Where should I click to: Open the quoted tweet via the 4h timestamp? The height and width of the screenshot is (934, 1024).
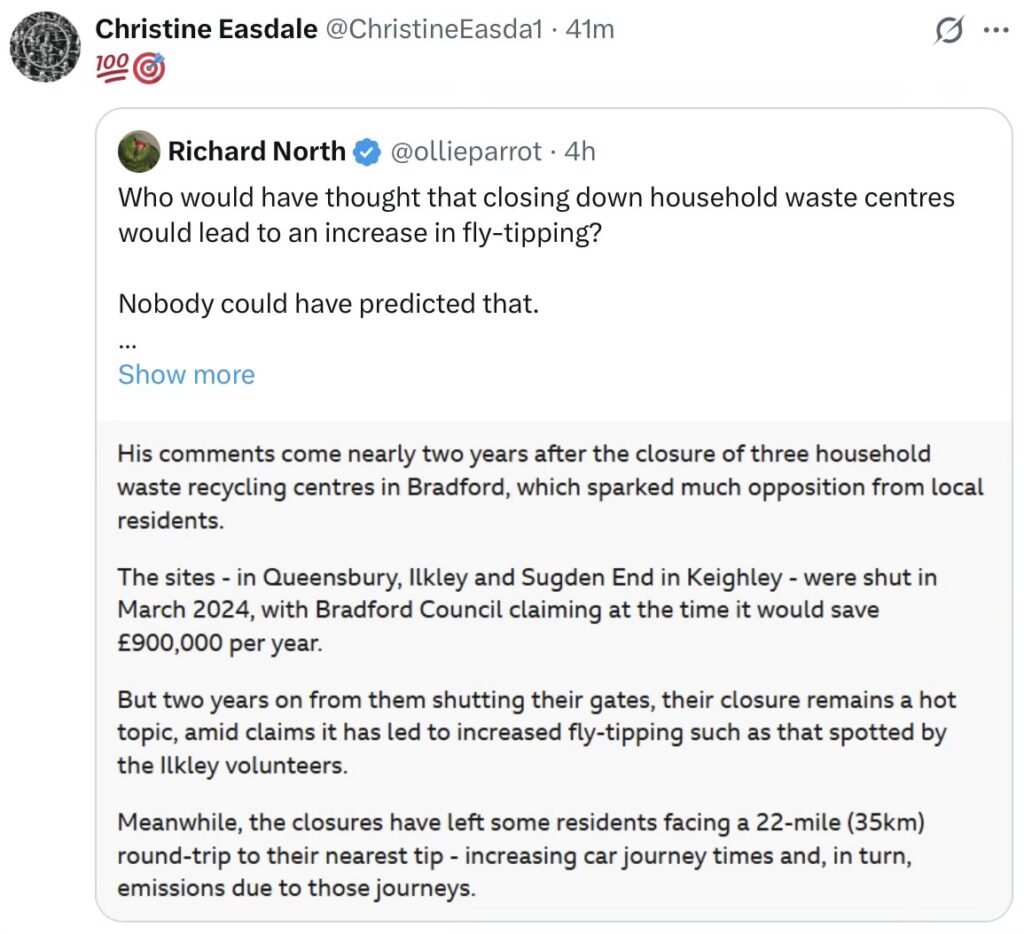coord(580,151)
